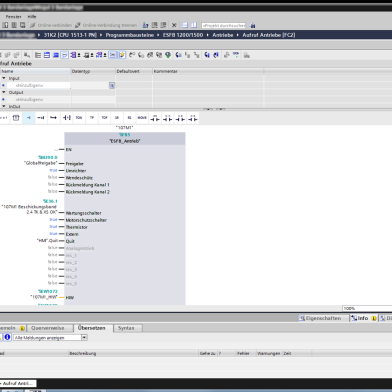The image size is (392, 392).
Task: Click the Hinzufügen field under Output
Action: pyautogui.click(x=38, y=99)
